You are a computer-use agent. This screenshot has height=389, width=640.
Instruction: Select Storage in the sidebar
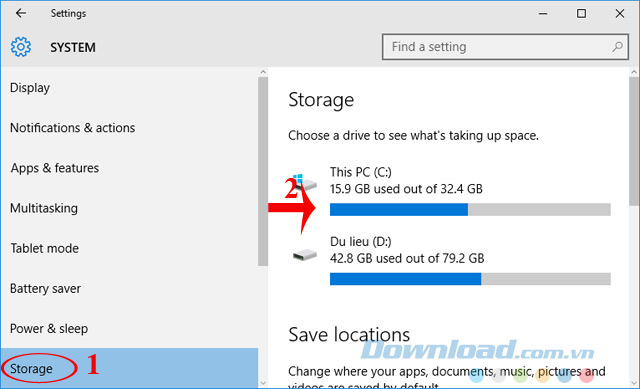click(x=129, y=368)
